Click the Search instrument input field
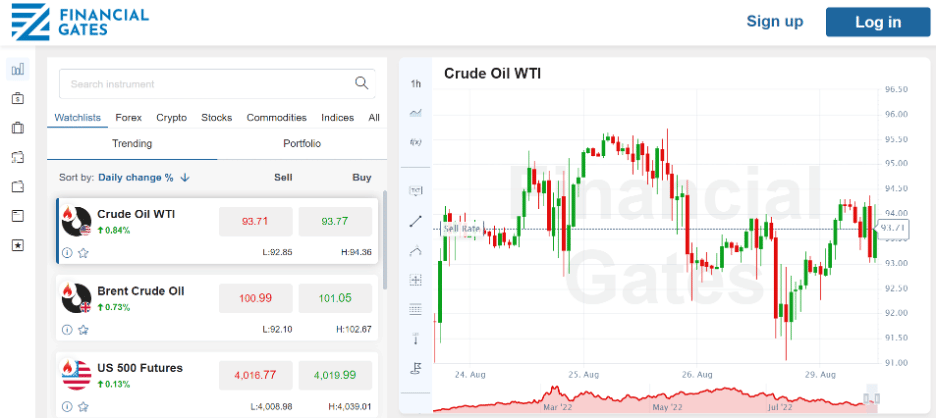936x418 pixels. (x=205, y=84)
